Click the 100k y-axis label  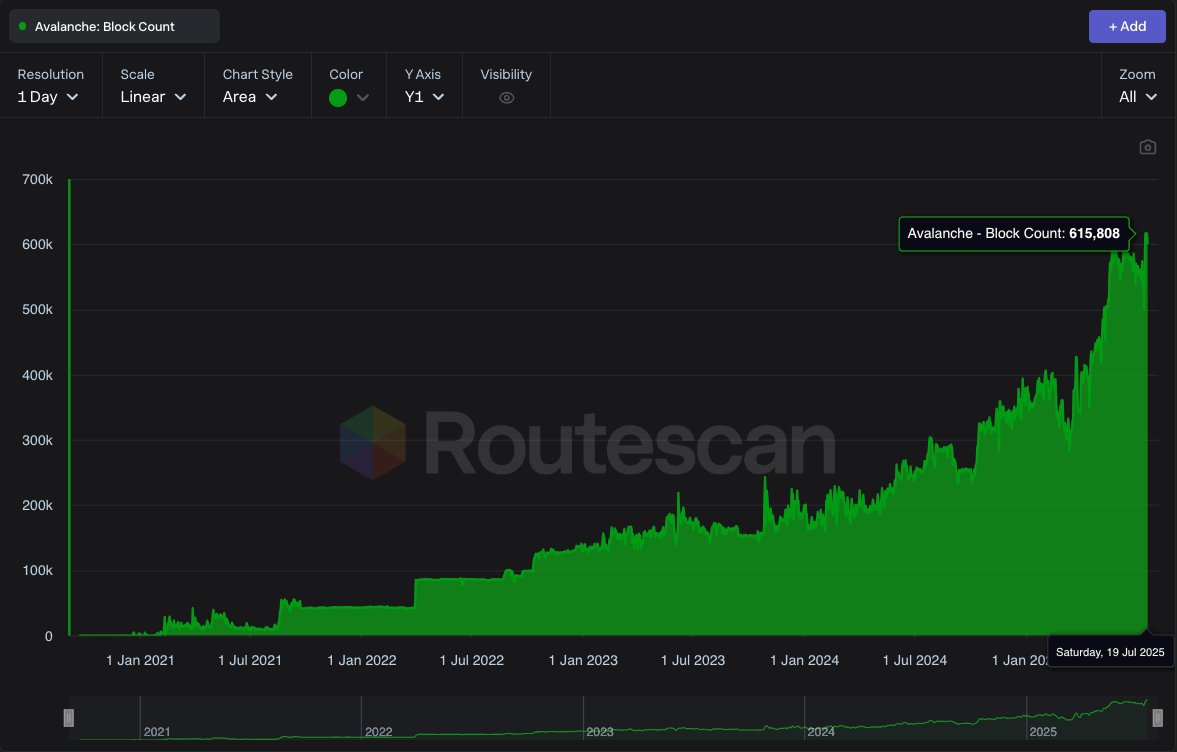(x=38, y=571)
